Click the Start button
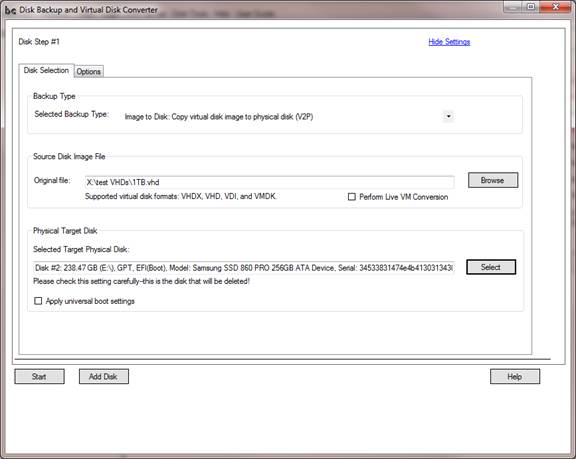 point(39,376)
